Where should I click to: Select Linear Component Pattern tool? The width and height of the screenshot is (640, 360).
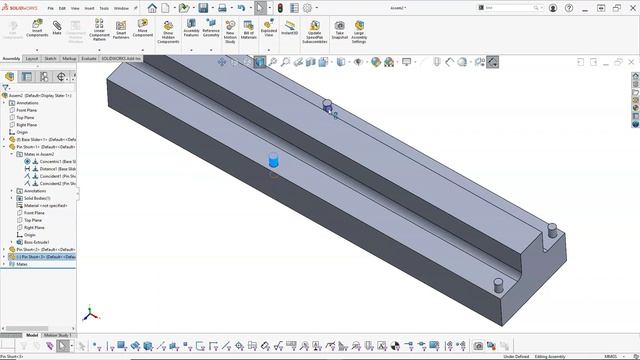click(99, 29)
